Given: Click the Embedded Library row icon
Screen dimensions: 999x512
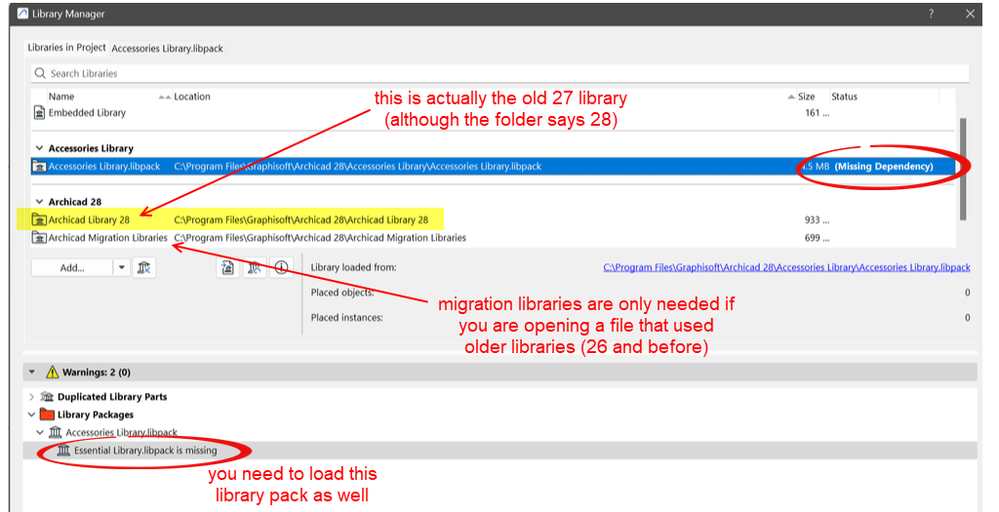Looking at the screenshot, I should pyautogui.click(x=40, y=113).
